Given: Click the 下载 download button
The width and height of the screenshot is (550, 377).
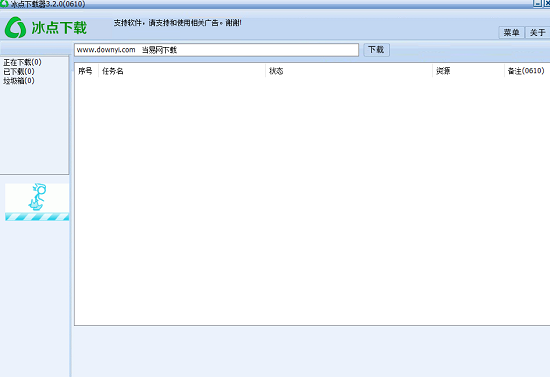Looking at the screenshot, I should click(376, 50).
